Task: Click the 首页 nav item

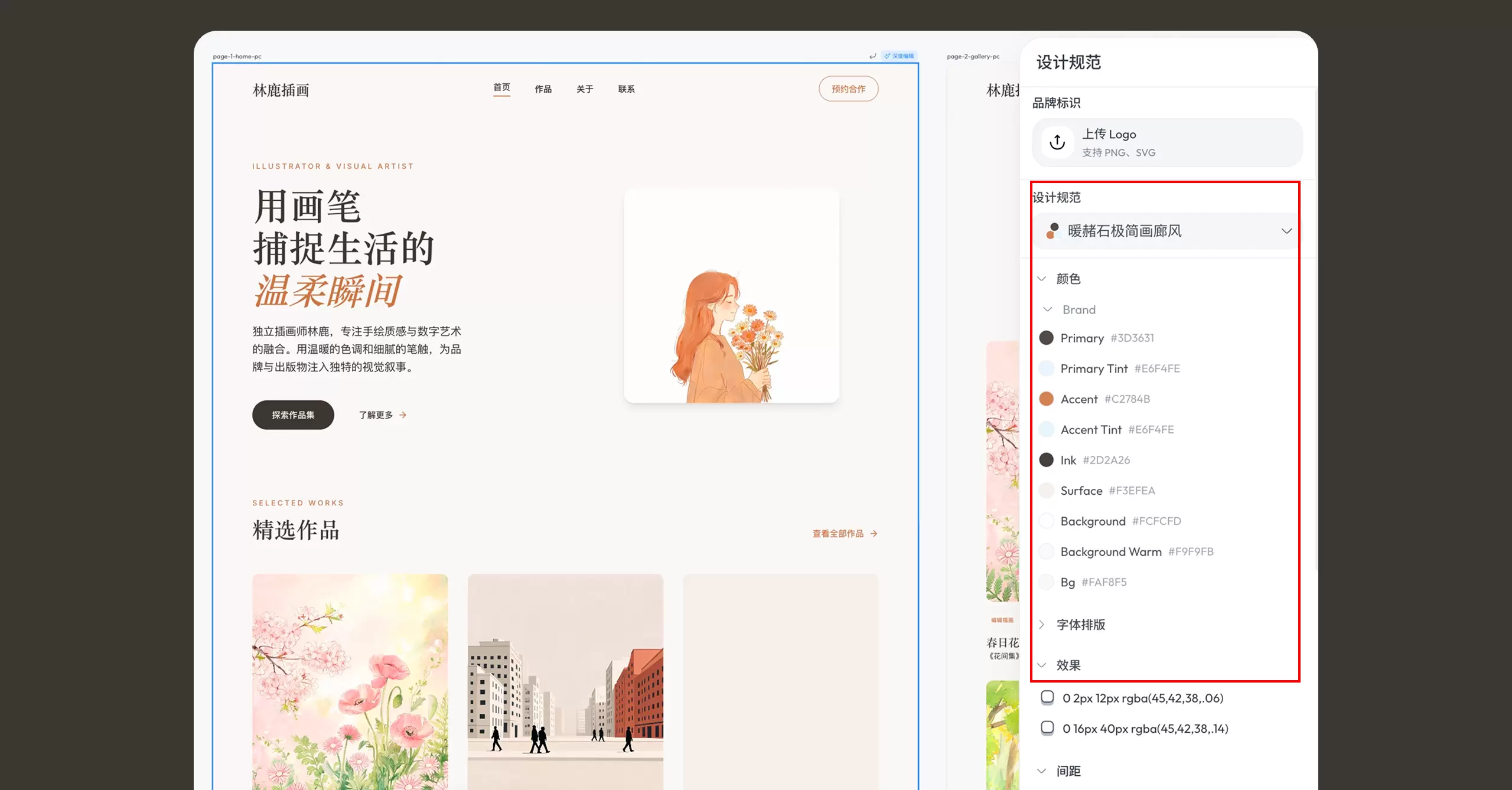Action: click(x=502, y=87)
